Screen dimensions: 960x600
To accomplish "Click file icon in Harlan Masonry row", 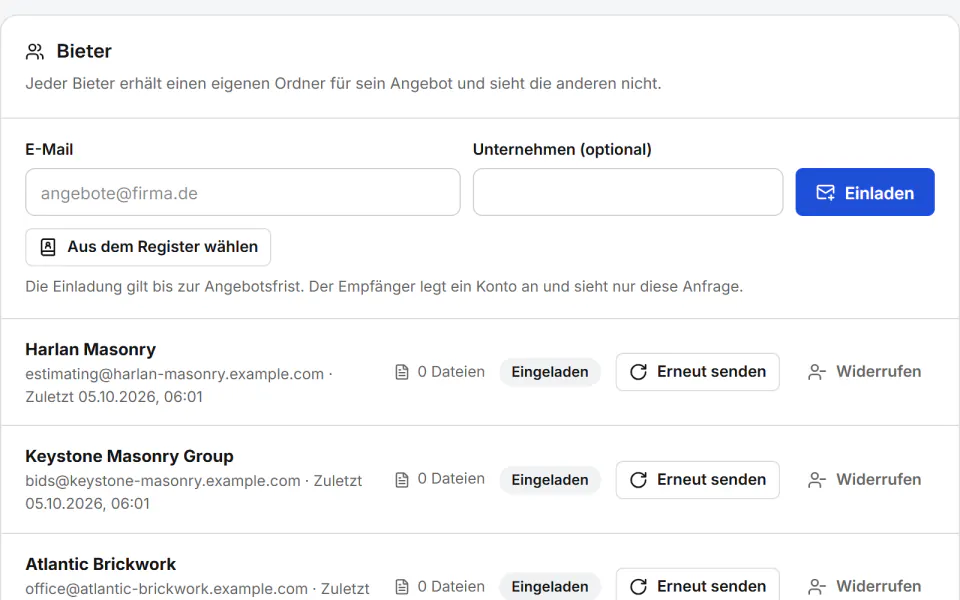I will (402, 372).
